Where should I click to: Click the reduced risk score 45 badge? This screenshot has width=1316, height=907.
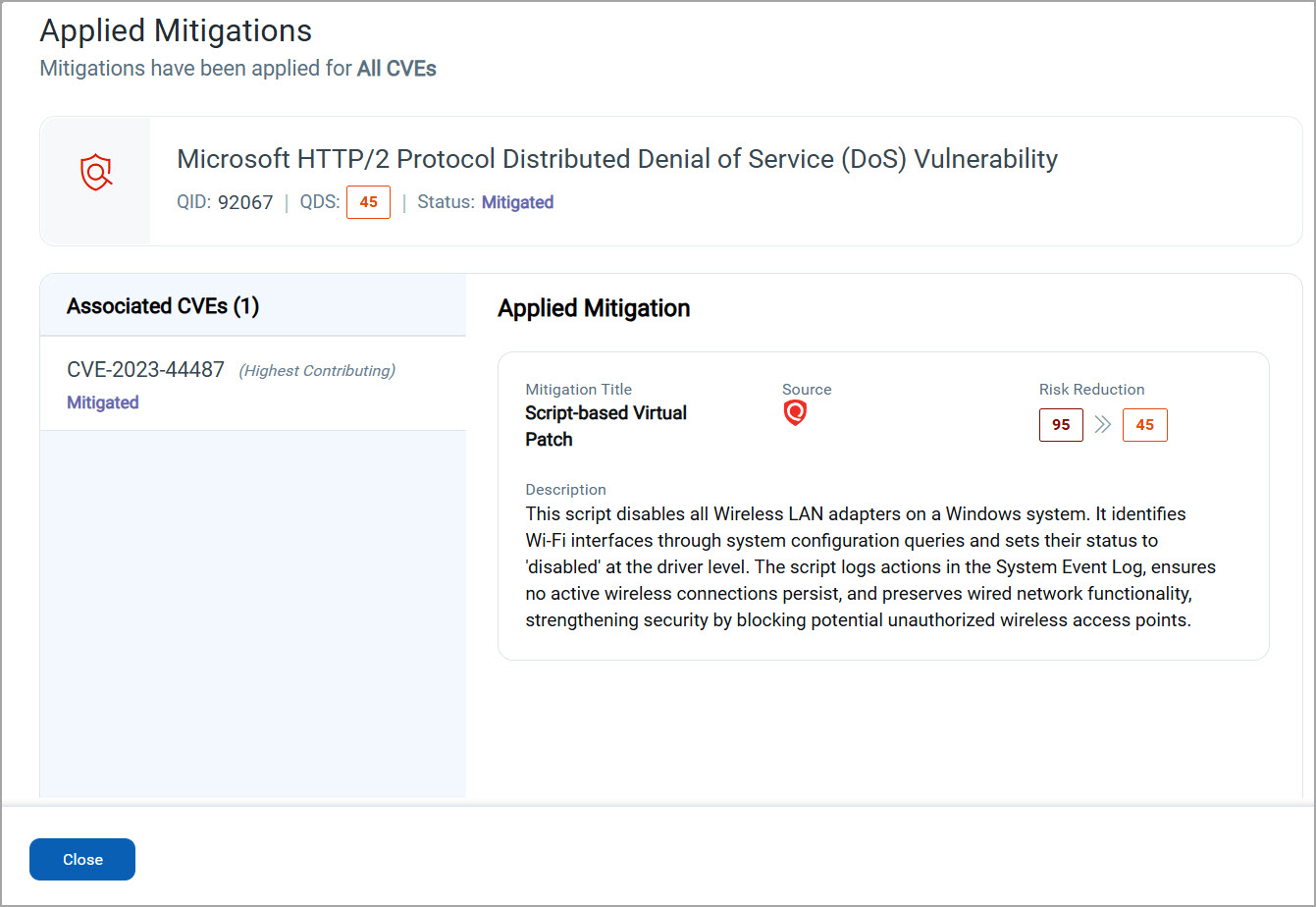click(x=1144, y=425)
